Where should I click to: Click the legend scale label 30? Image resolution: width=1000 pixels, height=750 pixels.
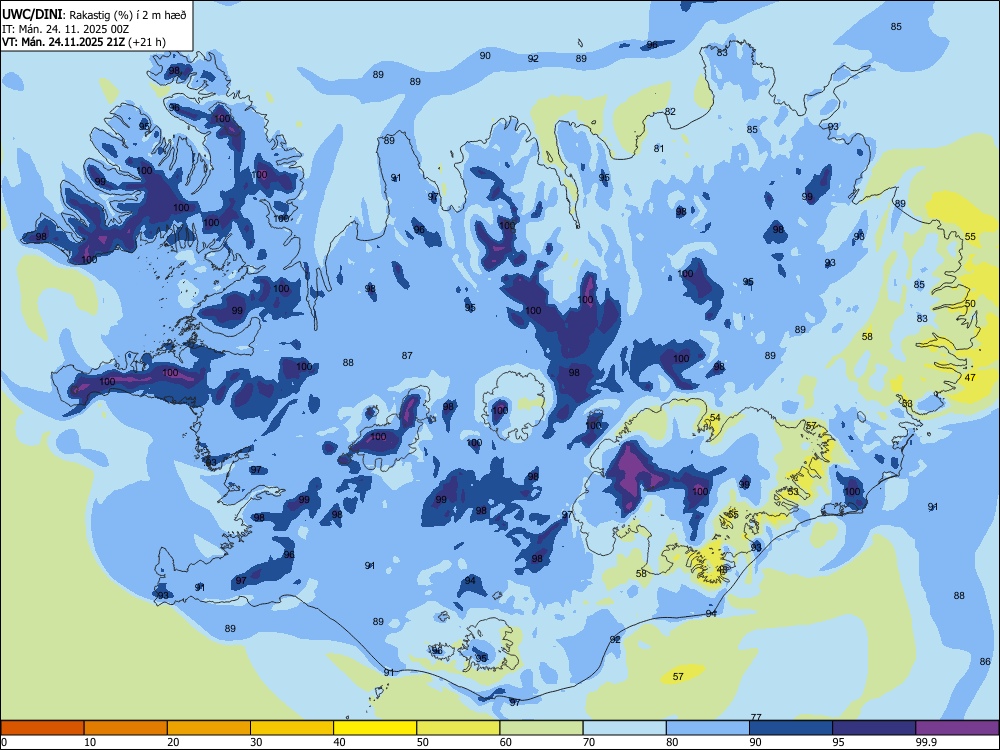pyautogui.click(x=256, y=742)
